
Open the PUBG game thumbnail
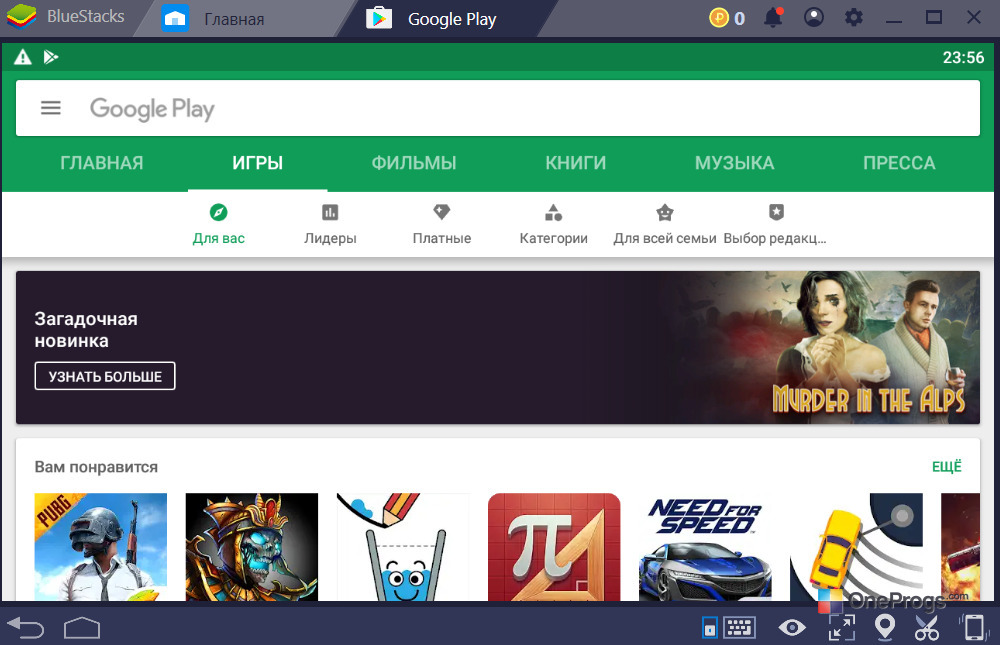pos(101,547)
